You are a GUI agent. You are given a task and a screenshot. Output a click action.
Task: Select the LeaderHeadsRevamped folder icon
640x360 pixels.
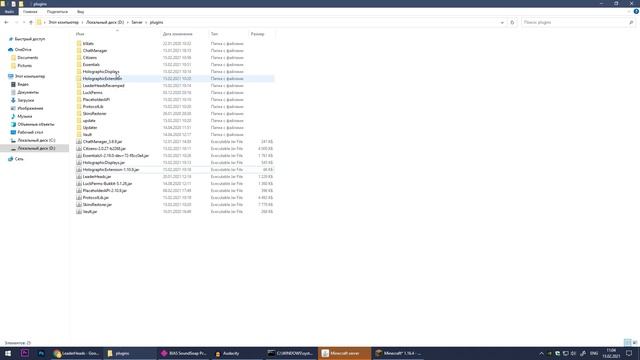(x=79, y=86)
